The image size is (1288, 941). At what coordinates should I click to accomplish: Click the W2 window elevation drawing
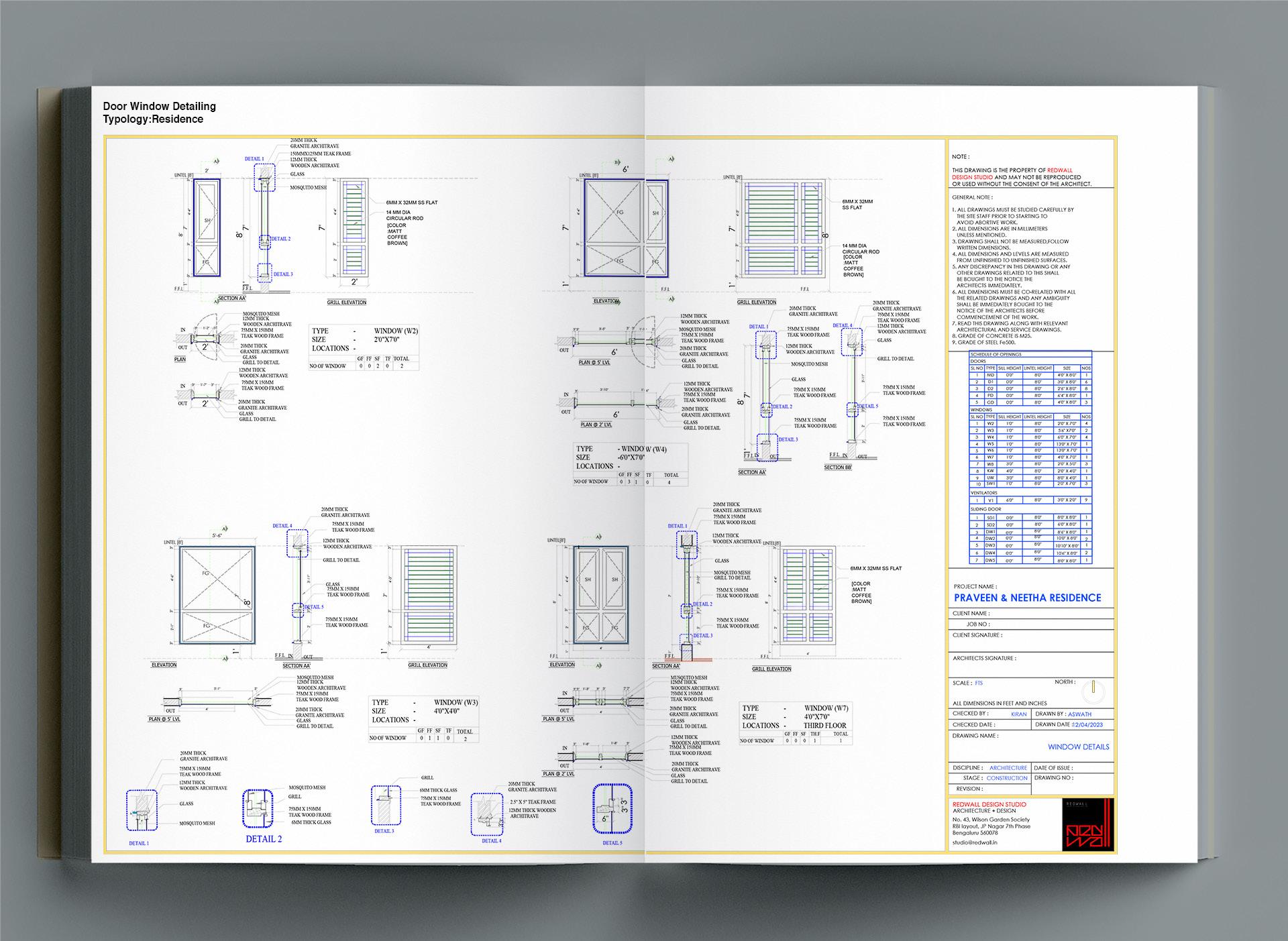point(207,227)
